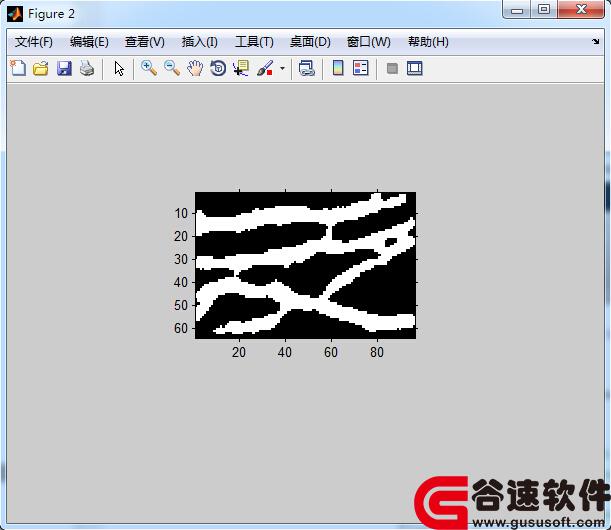Image resolution: width=611 pixels, height=530 pixels.
Task: Open the 插入(I) menu
Action: pyautogui.click(x=200, y=42)
